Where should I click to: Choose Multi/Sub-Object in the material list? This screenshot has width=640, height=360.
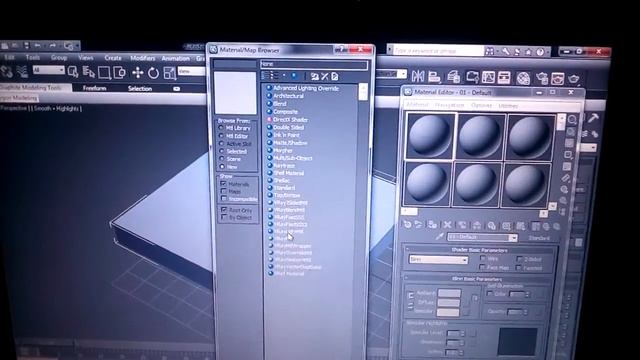tap(293, 158)
